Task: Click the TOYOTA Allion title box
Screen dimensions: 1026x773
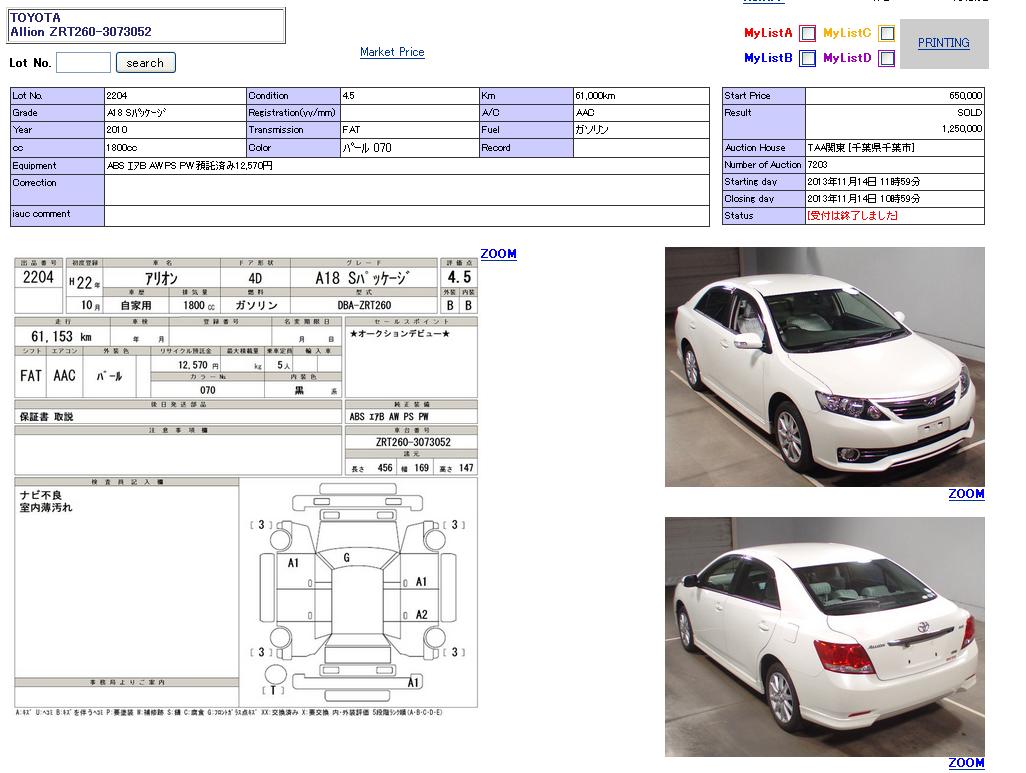Action: (x=146, y=25)
